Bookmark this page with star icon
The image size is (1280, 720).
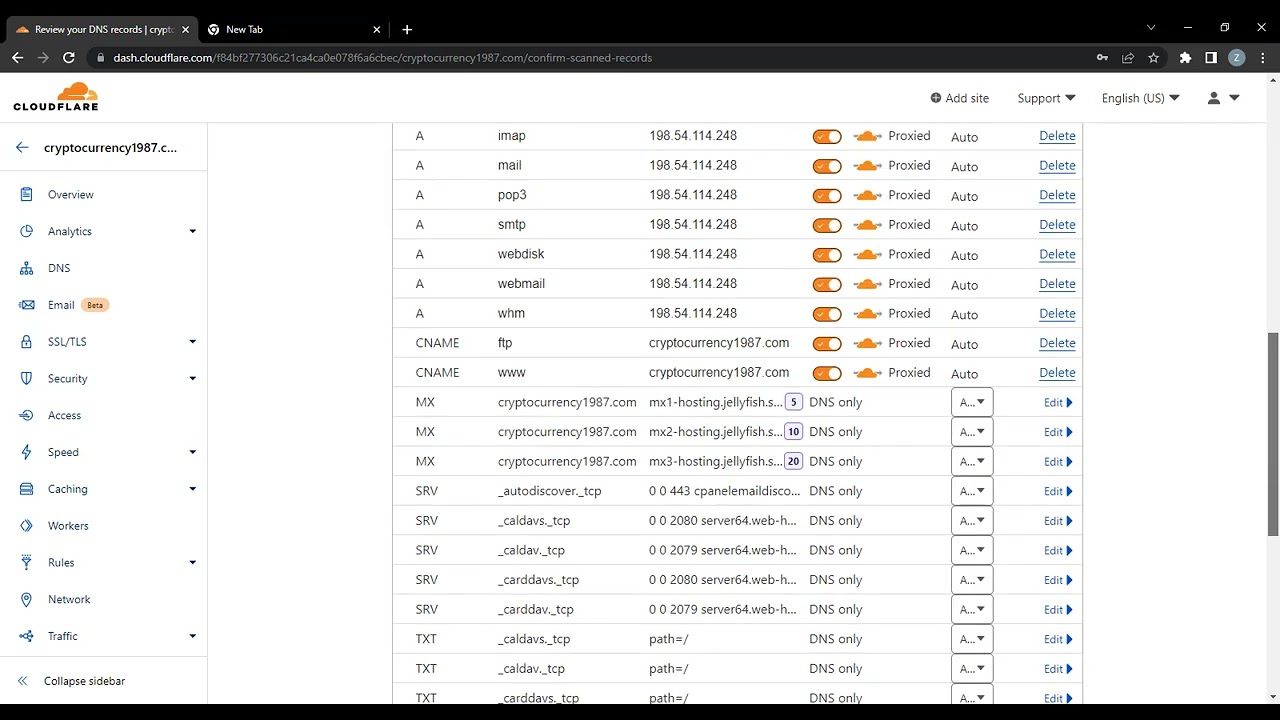click(1153, 58)
